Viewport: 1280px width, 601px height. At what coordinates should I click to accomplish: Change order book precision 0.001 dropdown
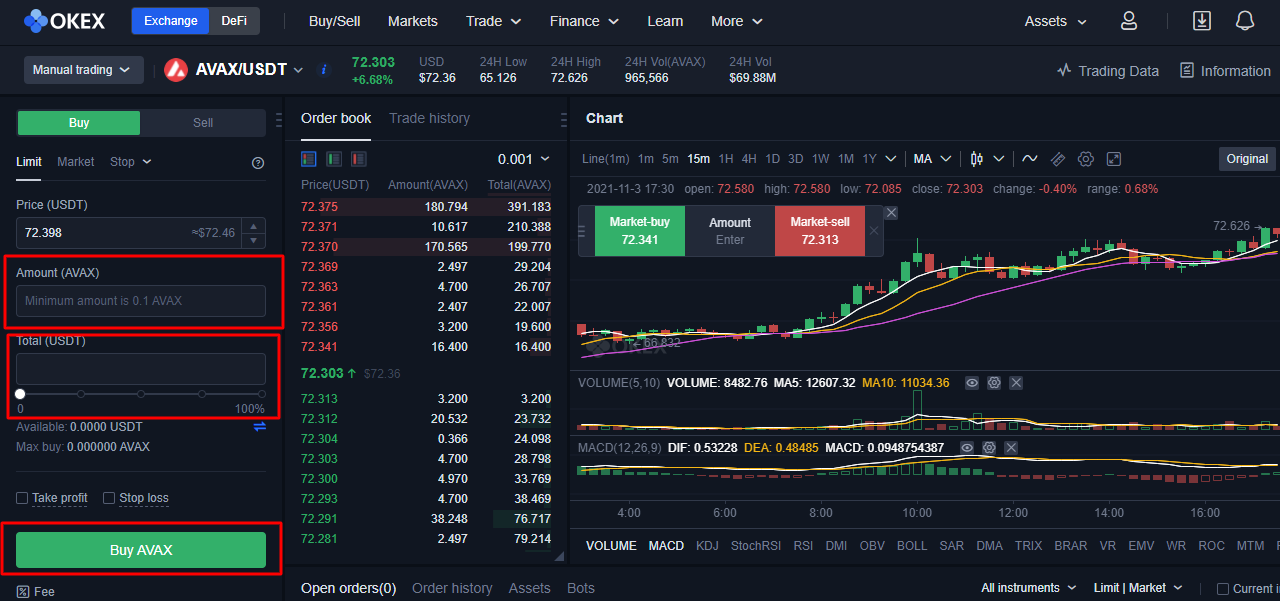click(524, 159)
